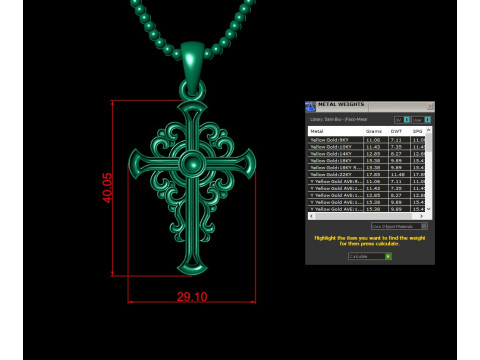Image resolution: width=480 pixels, height=360 pixels.
Task: Click the 40.05 height dimension
Action: (107, 188)
